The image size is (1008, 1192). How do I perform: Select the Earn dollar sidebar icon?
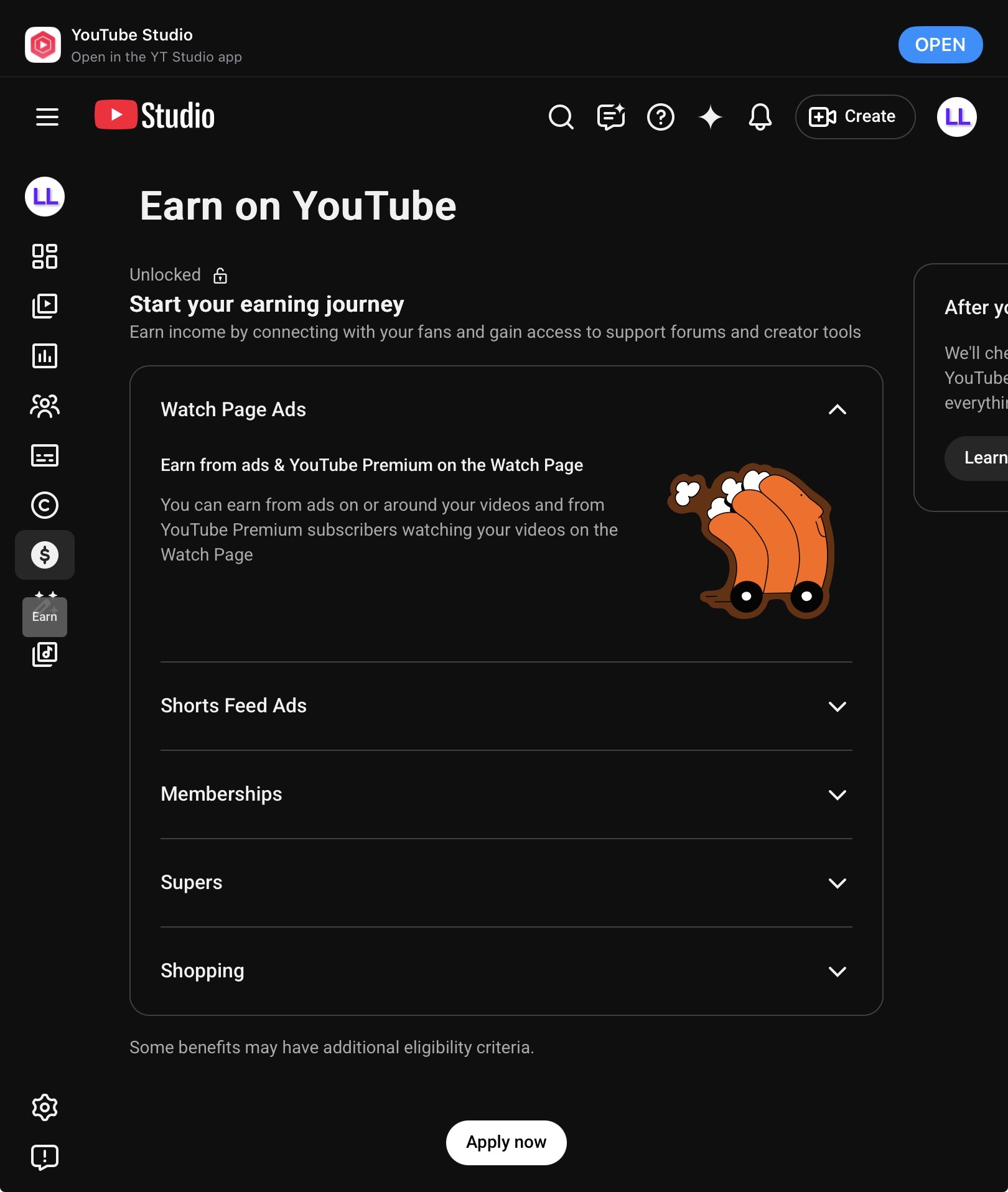[45, 555]
